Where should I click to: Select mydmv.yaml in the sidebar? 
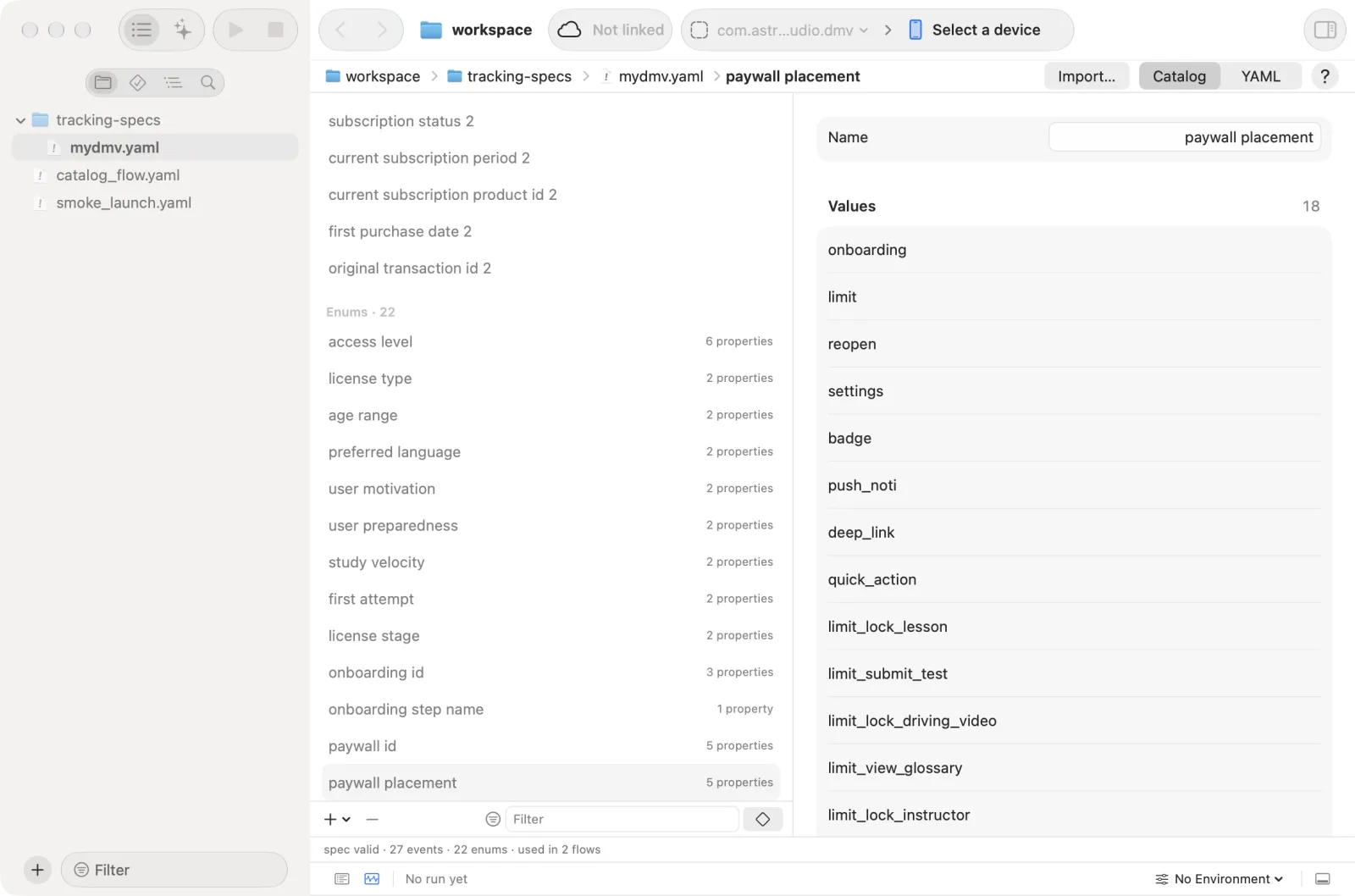(x=155, y=147)
